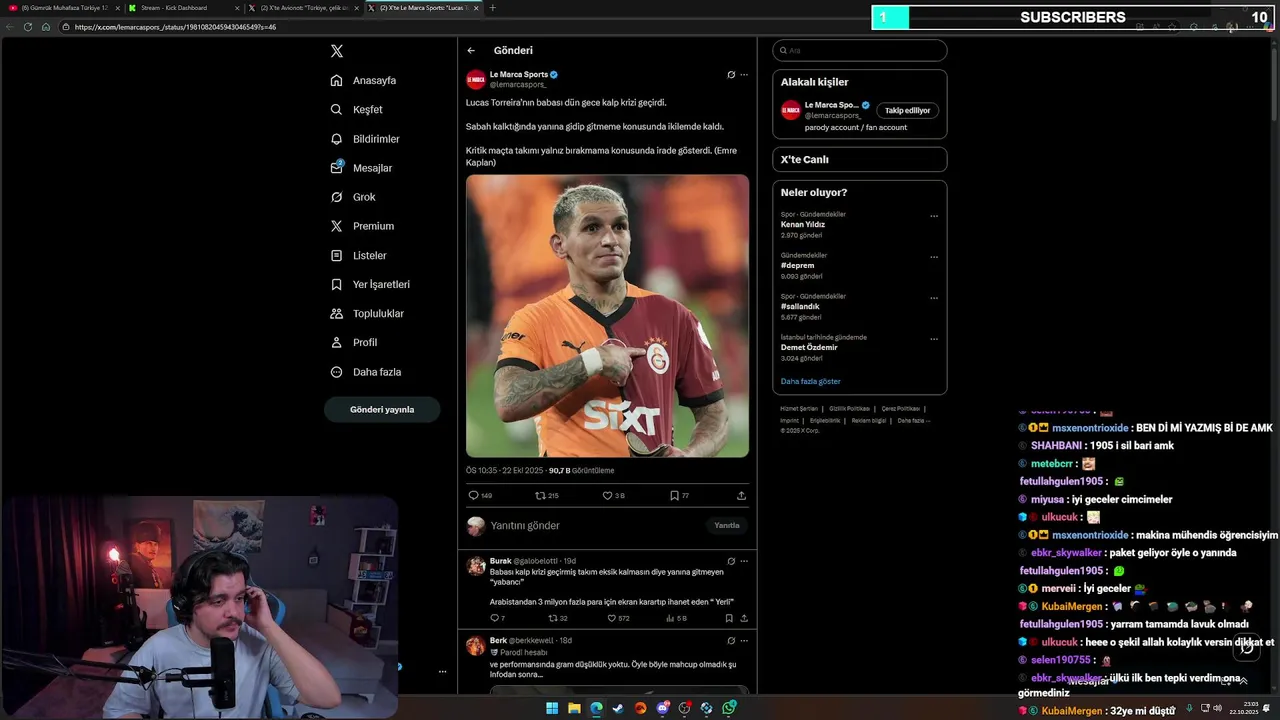Viewport: 1280px width, 720px height.
Task: Reply to Burak's comment
Action: point(497,618)
